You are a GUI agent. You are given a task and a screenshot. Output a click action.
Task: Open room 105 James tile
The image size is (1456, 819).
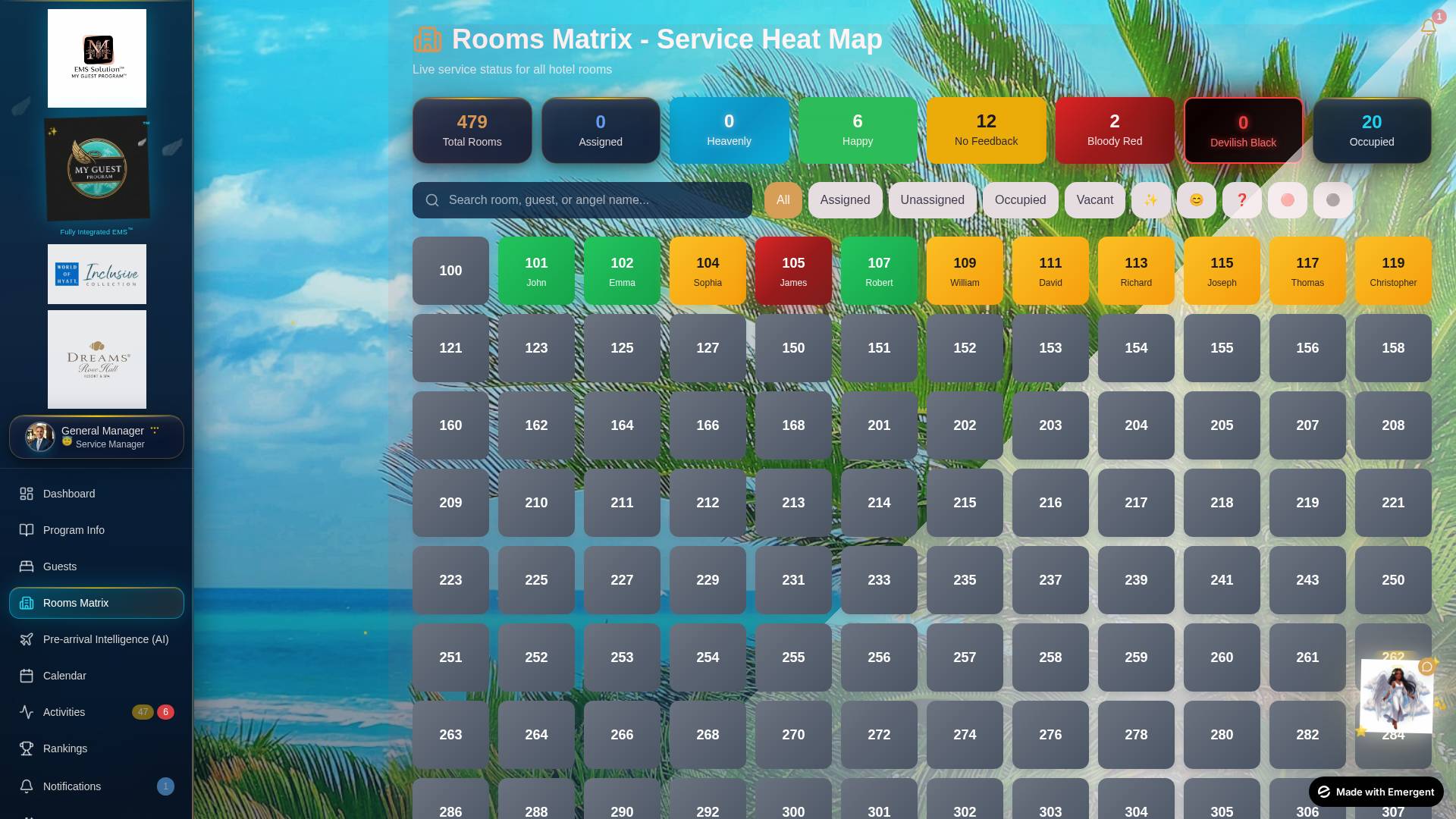pos(793,271)
